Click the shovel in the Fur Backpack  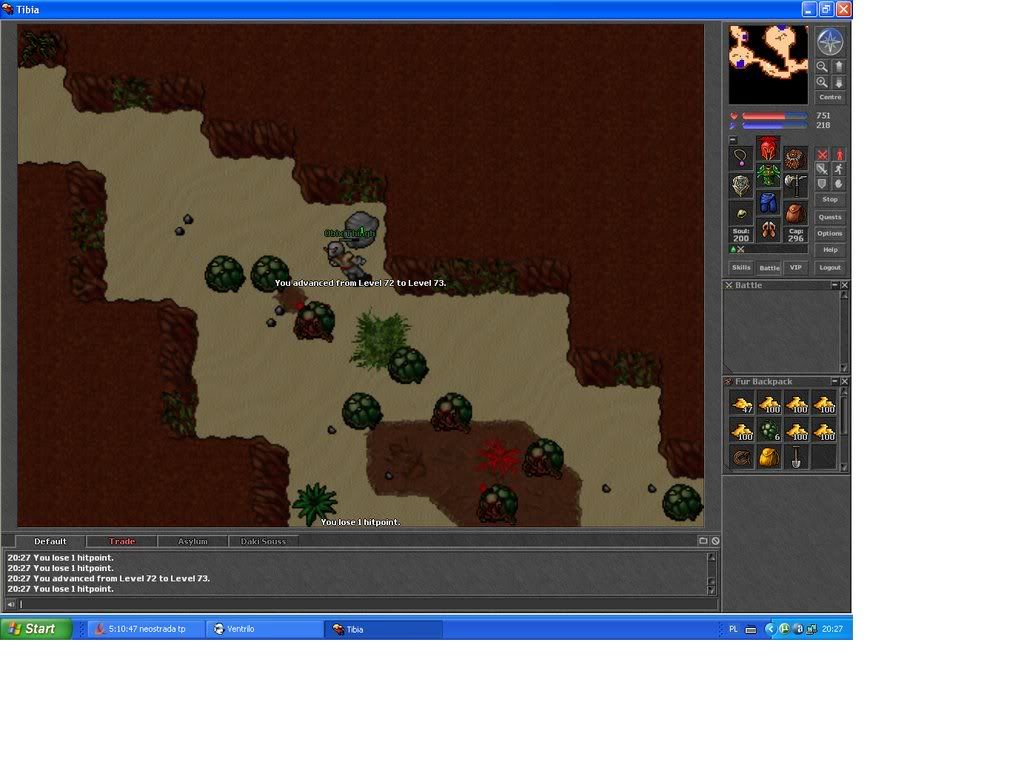tap(796, 458)
